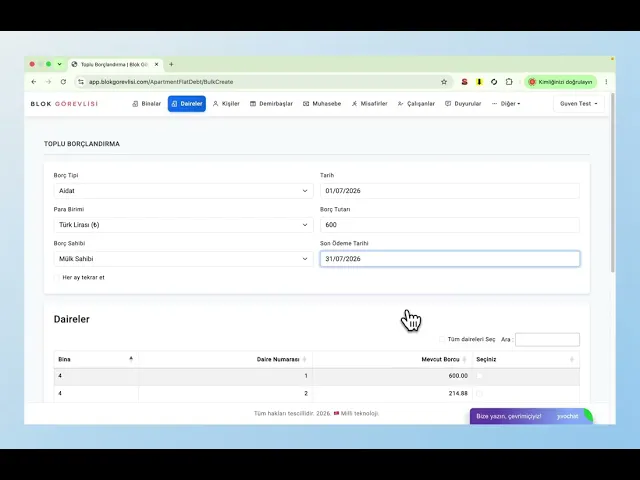Click the Tarih field showing 01/07/2026
This screenshot has width=640, height=480.
click(450, 191)
